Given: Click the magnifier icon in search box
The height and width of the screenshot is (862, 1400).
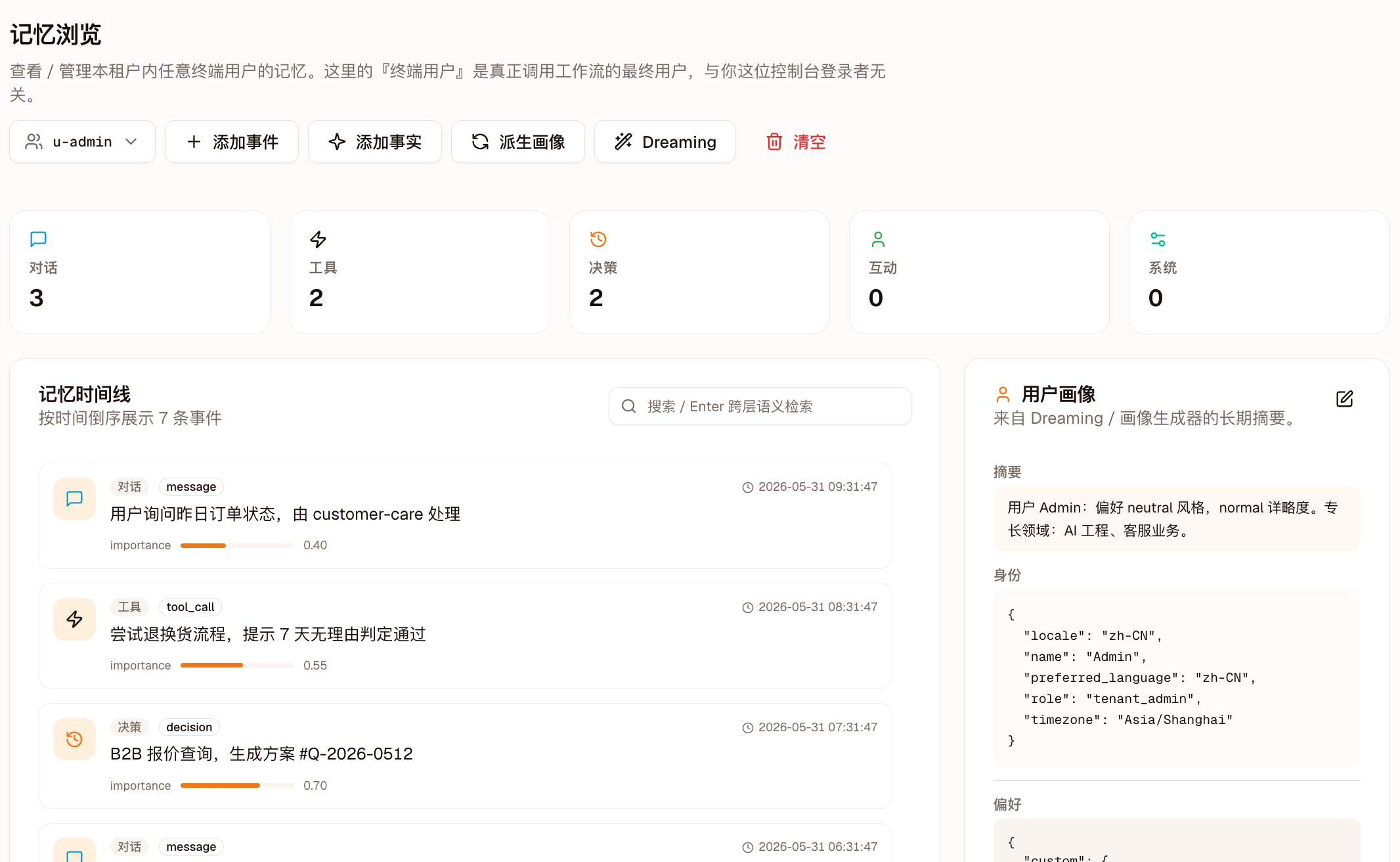Looking at the screenshot, I should pyautogui.click(x=628, y=406).
